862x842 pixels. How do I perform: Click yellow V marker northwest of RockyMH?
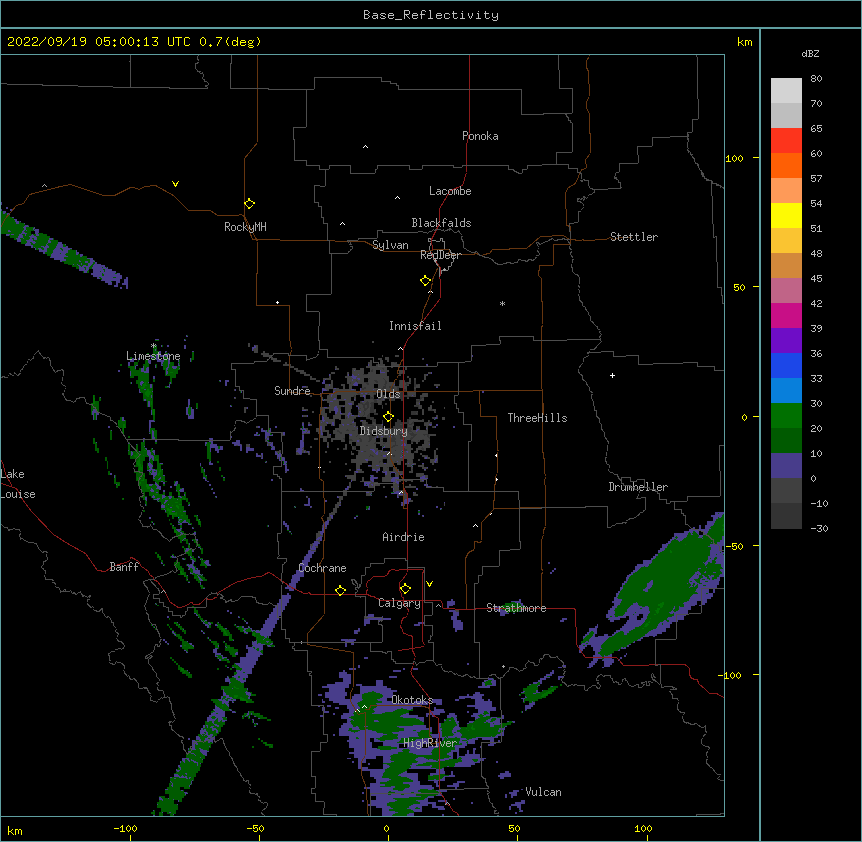[175, 184]
